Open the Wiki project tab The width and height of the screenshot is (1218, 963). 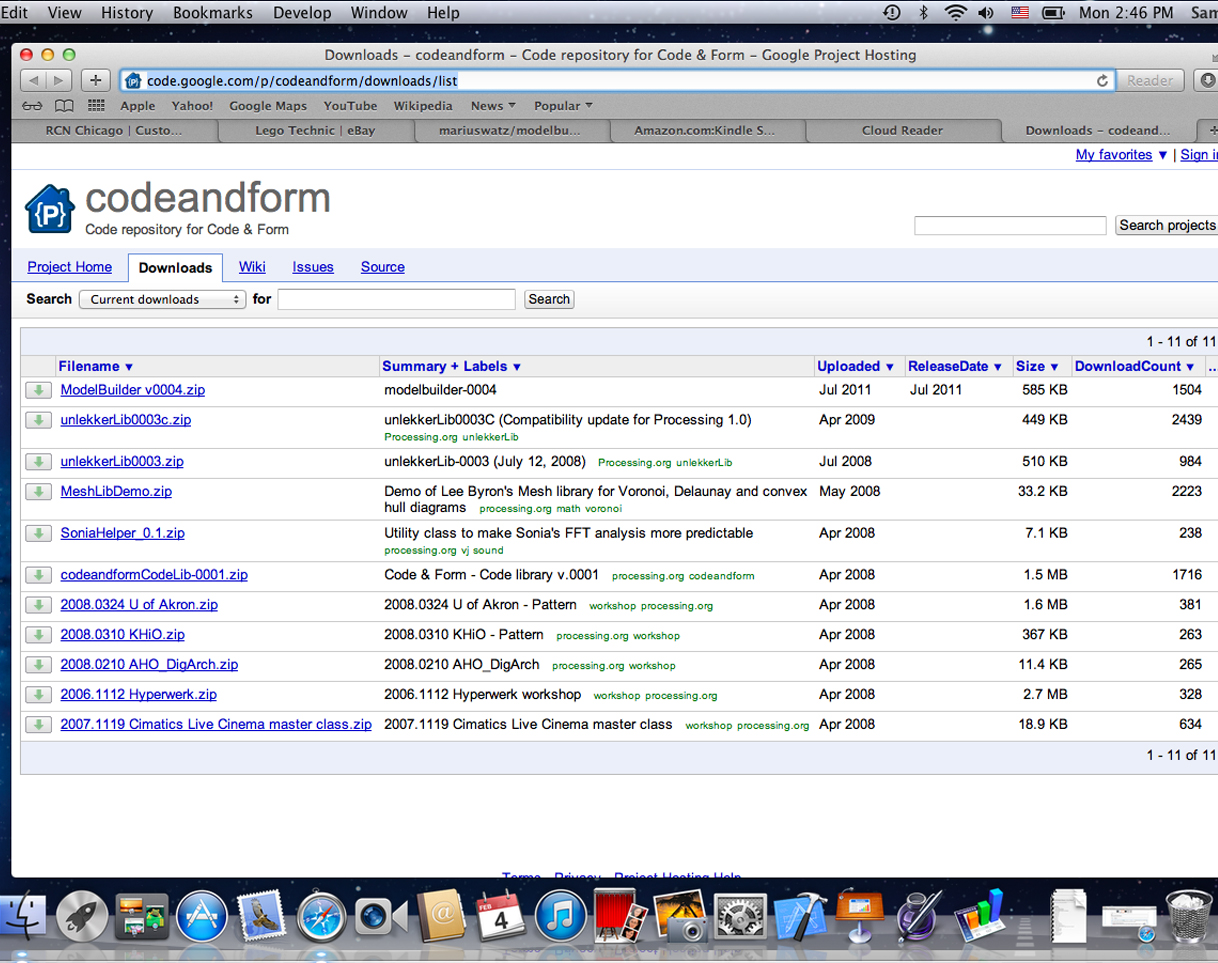[252, 267]
